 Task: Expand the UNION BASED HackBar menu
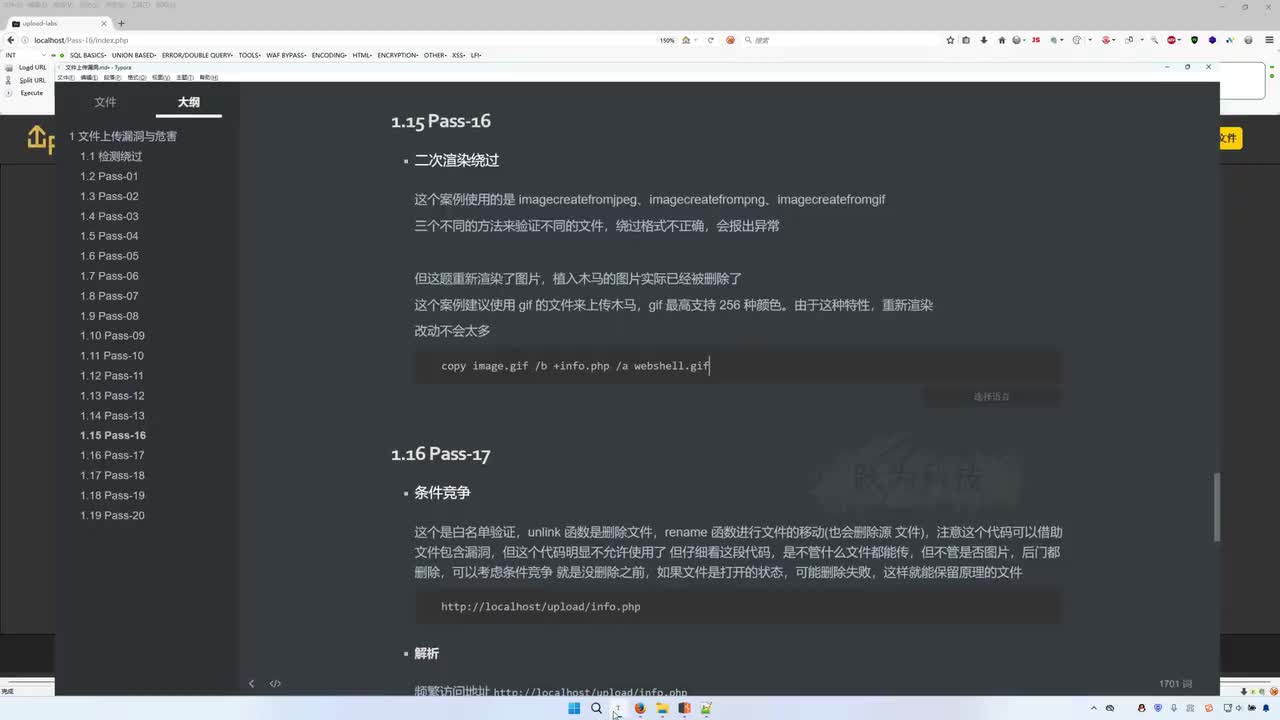tap(134, 55)
